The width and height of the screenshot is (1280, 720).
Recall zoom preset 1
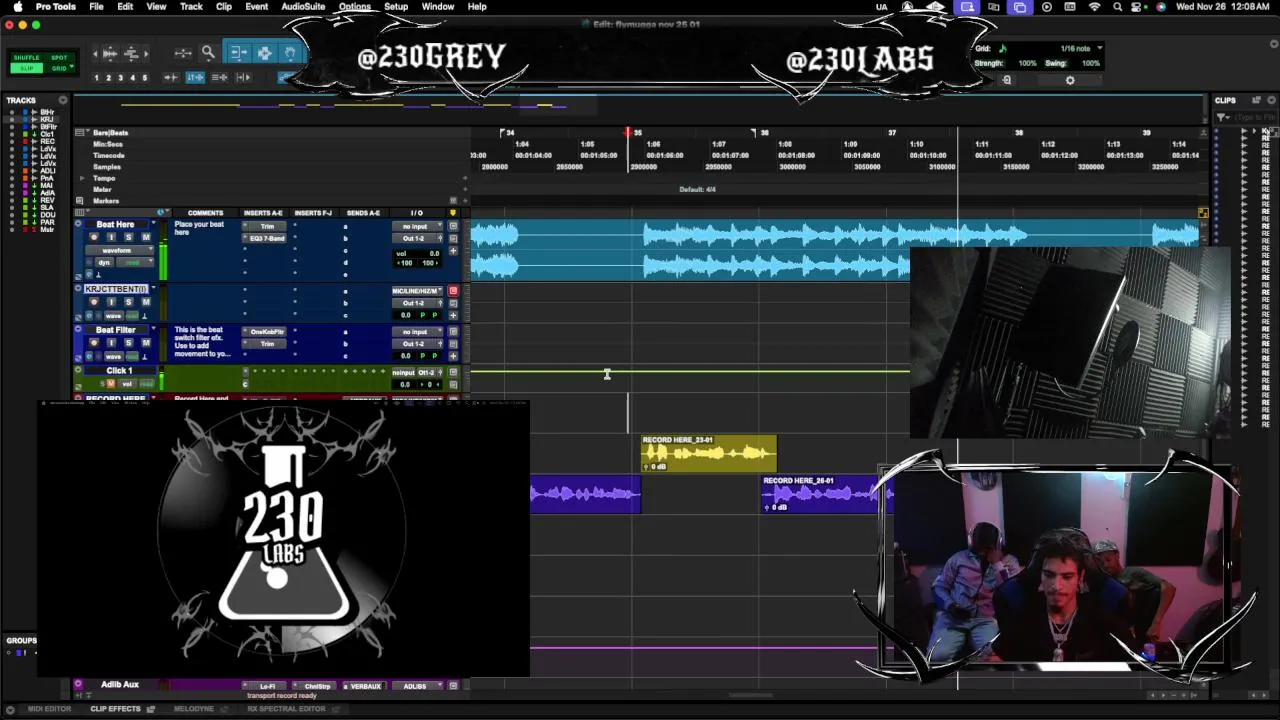click(96, 77)
